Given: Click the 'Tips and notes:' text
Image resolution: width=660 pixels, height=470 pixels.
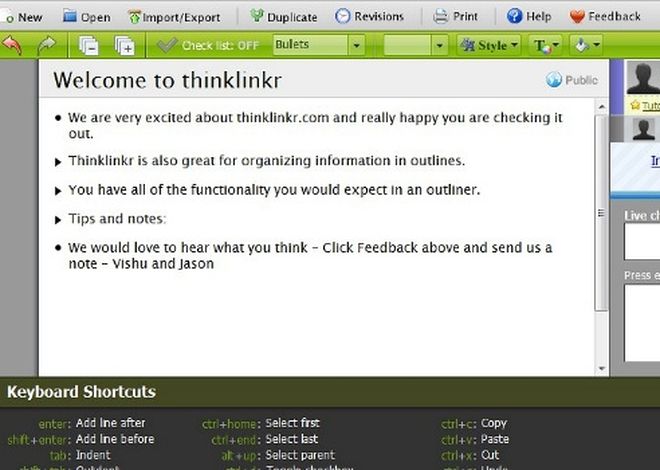Looking at the screenshot, I should pyautogui.click(x=117, y=219).
